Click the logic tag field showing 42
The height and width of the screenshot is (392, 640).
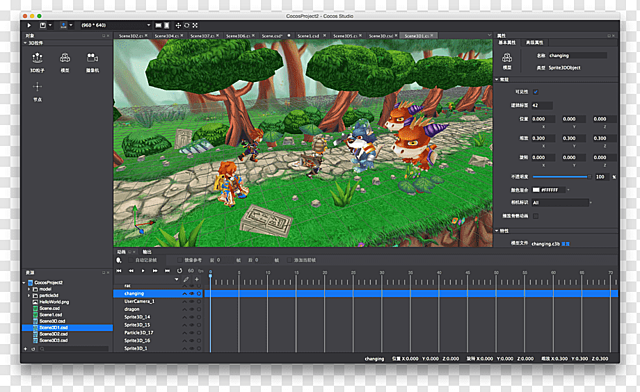point(542,105)
